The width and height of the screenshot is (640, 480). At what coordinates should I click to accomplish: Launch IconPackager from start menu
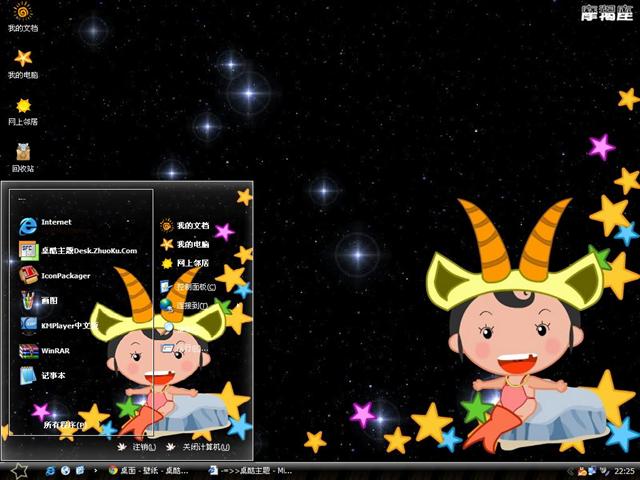pos(55,276)
